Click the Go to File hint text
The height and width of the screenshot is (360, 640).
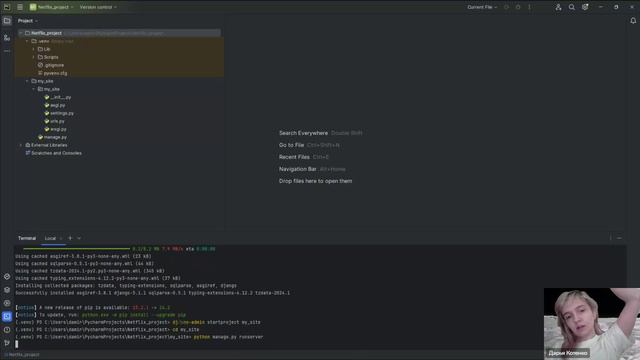(291, 145)
